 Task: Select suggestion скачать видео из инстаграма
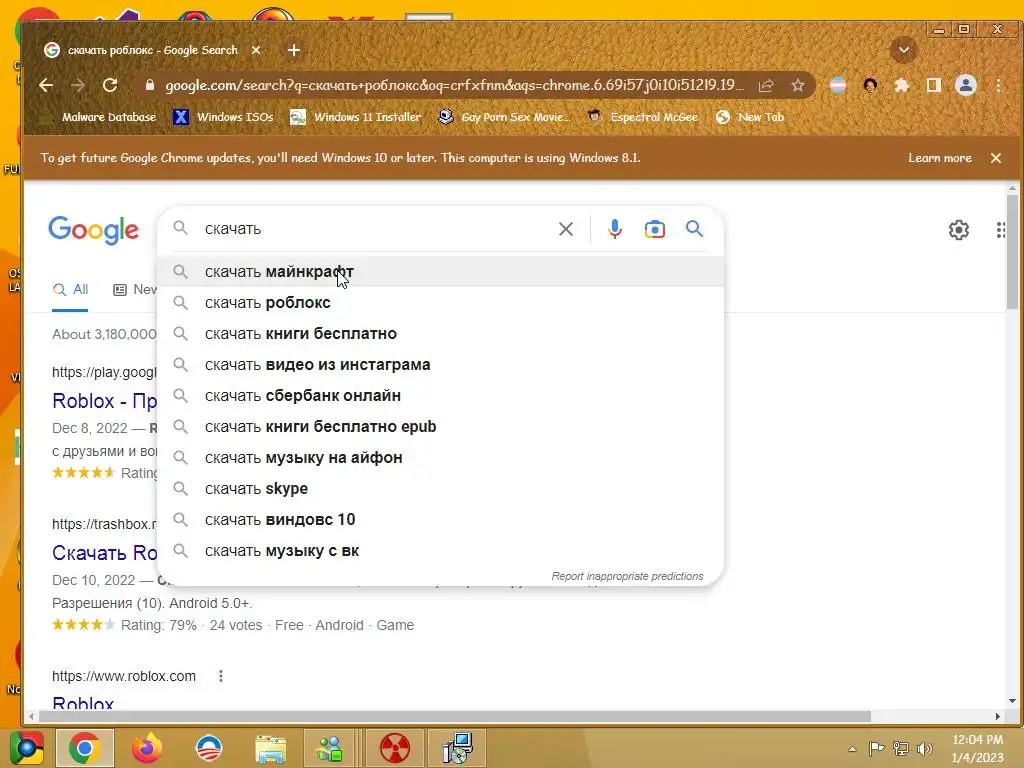tap(441, 365)
